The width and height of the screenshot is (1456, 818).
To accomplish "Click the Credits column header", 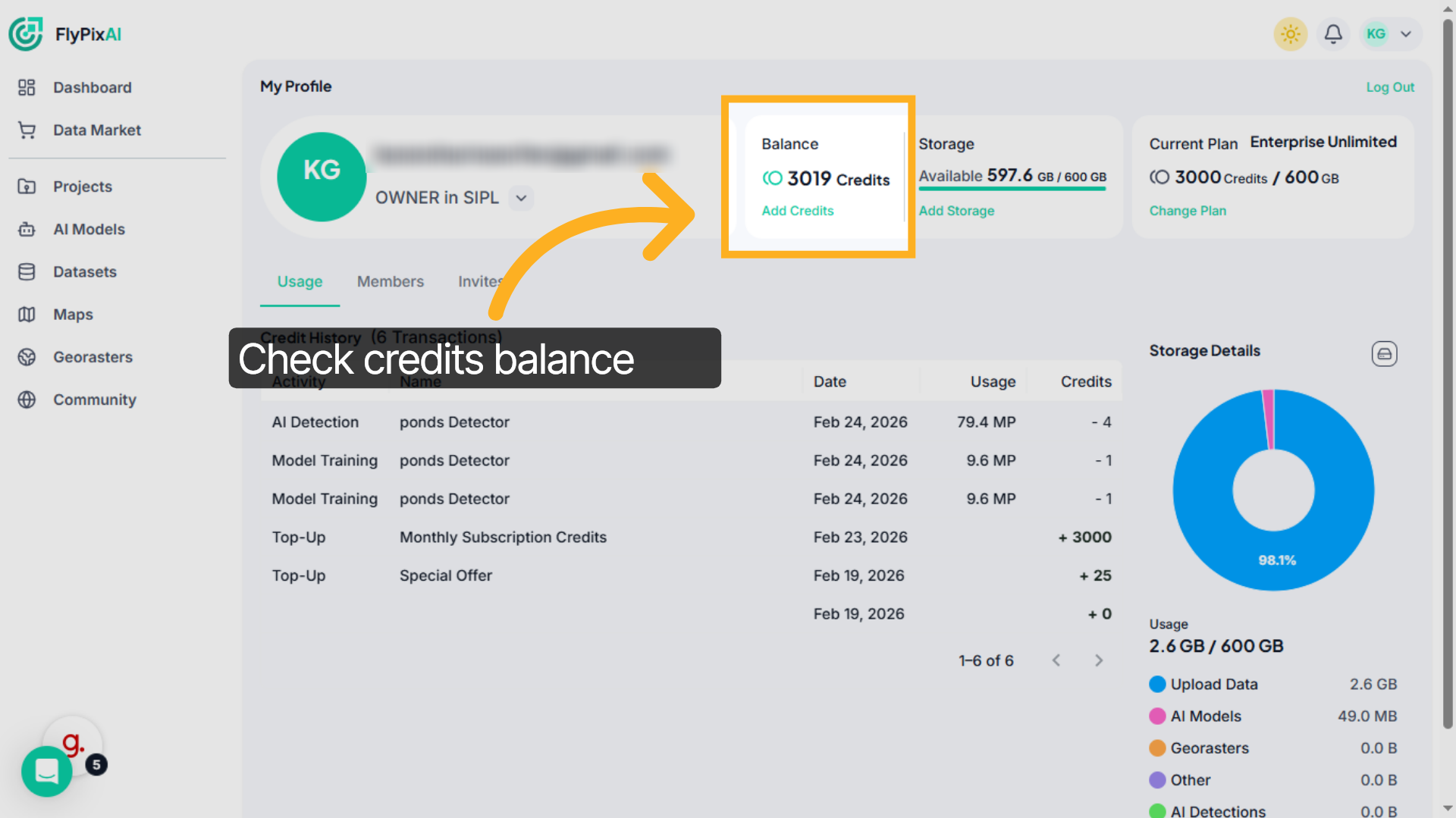I will tap(1086, 381).
